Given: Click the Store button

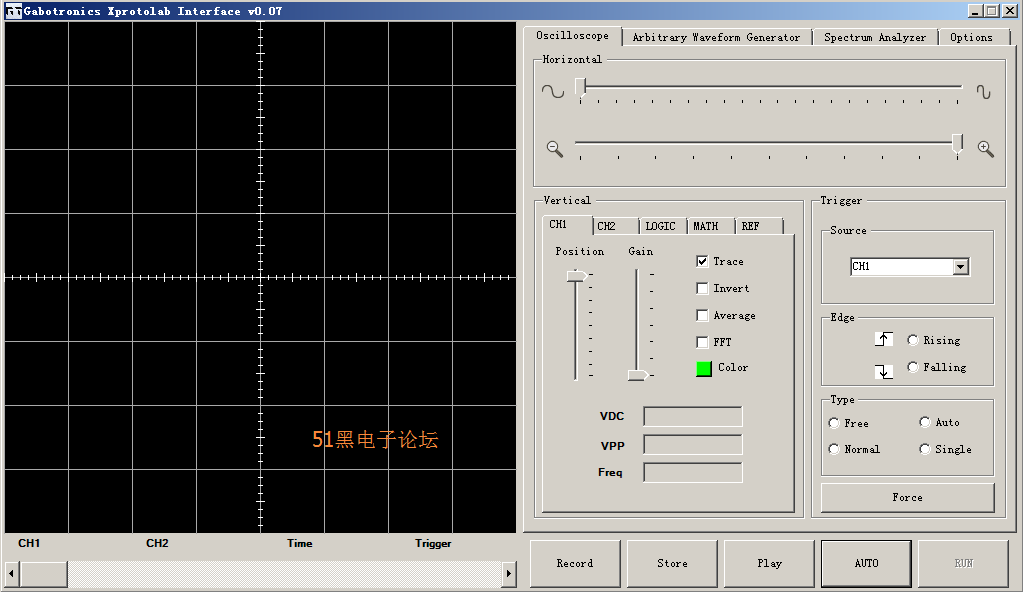Looking at the screenshot, I should (x=672, y=563).
